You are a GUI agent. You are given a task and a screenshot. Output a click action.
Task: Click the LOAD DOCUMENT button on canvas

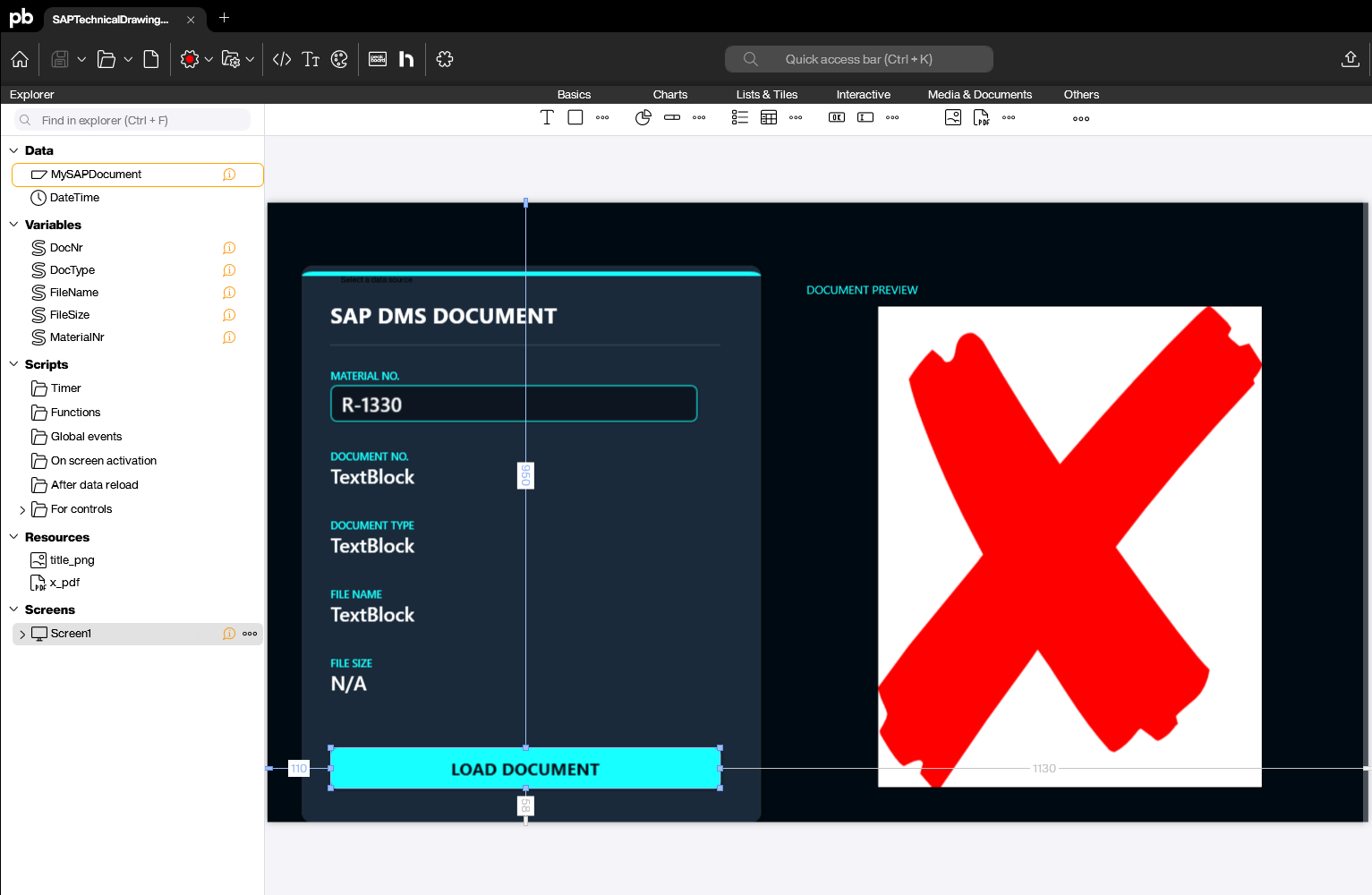coord(525,769)
